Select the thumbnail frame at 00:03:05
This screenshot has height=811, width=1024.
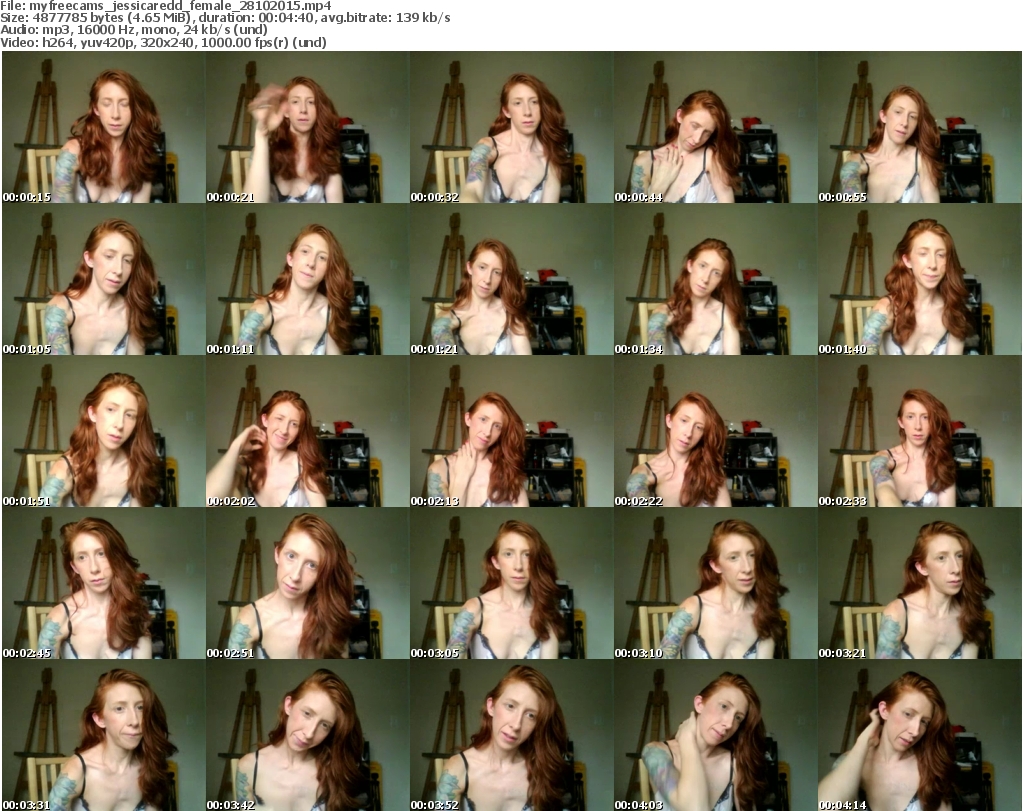pos(511,583)
